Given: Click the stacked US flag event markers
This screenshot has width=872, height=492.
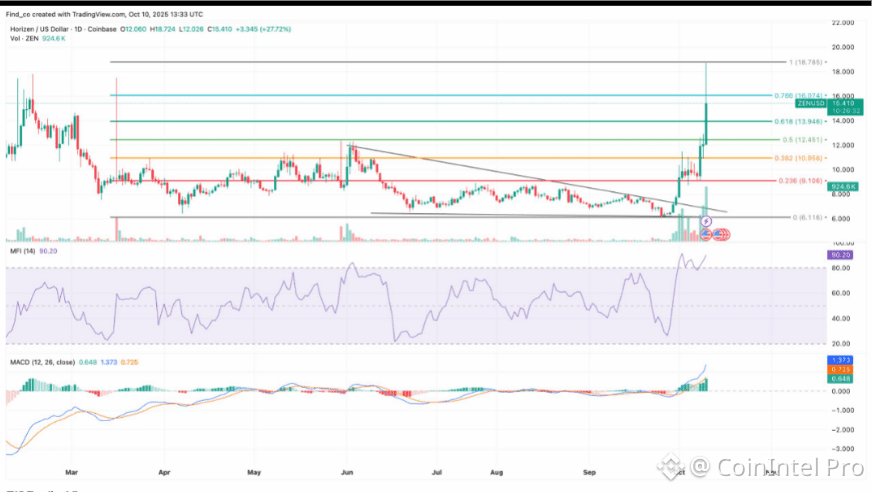Looking at the screenshot, I should (721, 235).
